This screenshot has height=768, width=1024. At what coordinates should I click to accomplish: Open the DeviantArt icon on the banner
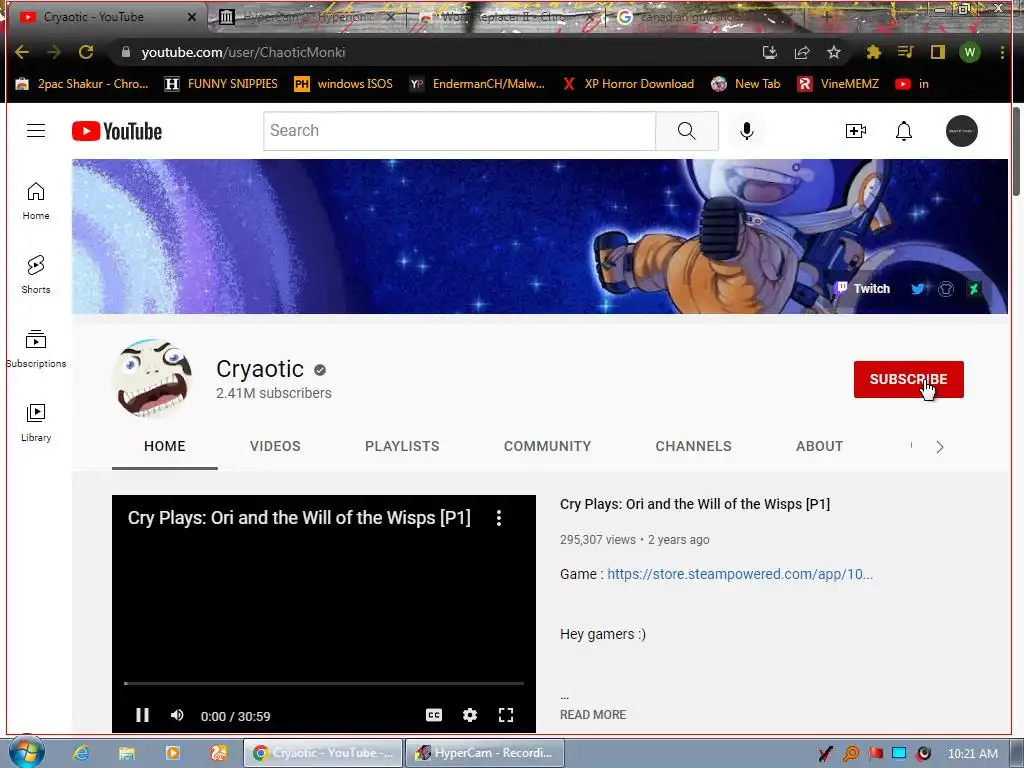pos(974,289)
